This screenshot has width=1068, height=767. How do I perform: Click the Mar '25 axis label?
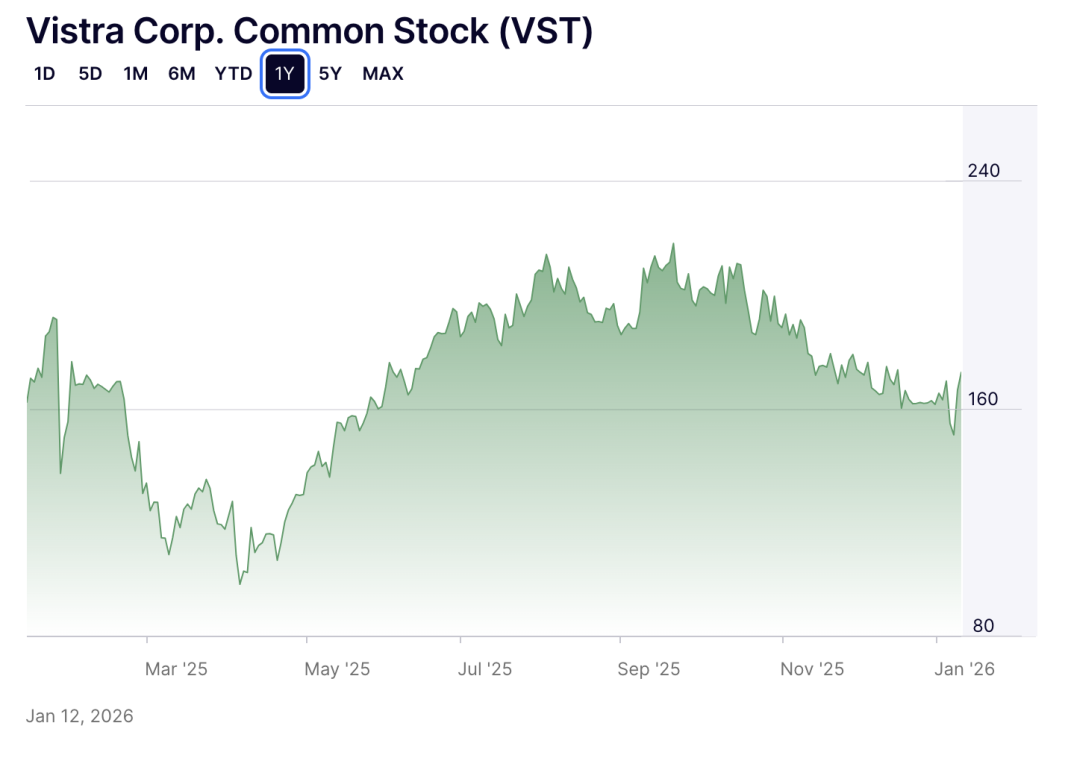(x=176, y=669)
